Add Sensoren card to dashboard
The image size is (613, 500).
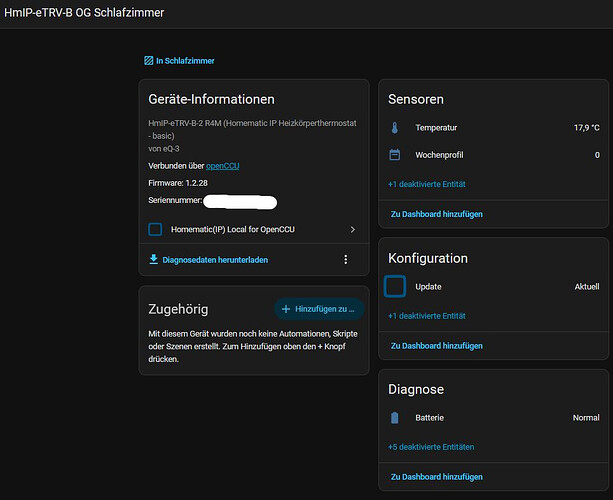coord(437,214)
